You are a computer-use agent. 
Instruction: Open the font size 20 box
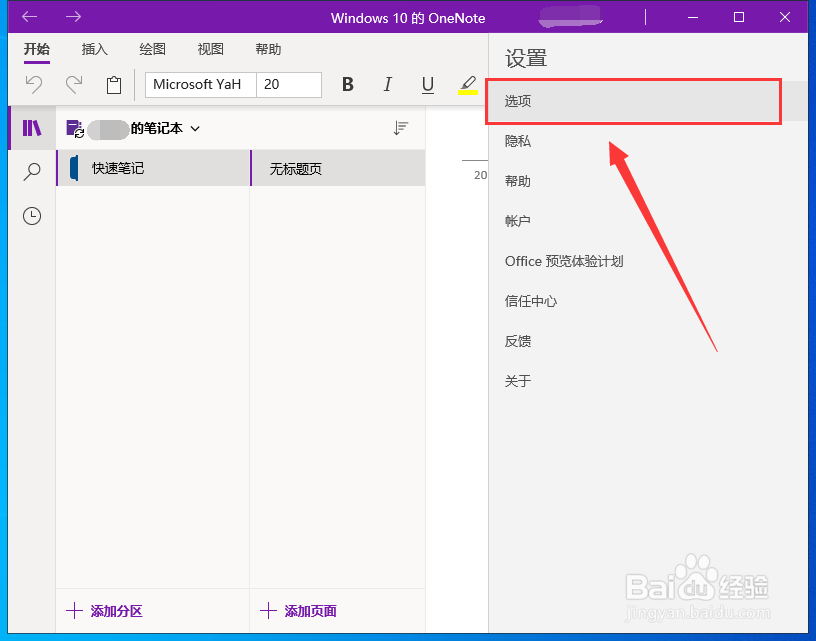click(289, 85)
